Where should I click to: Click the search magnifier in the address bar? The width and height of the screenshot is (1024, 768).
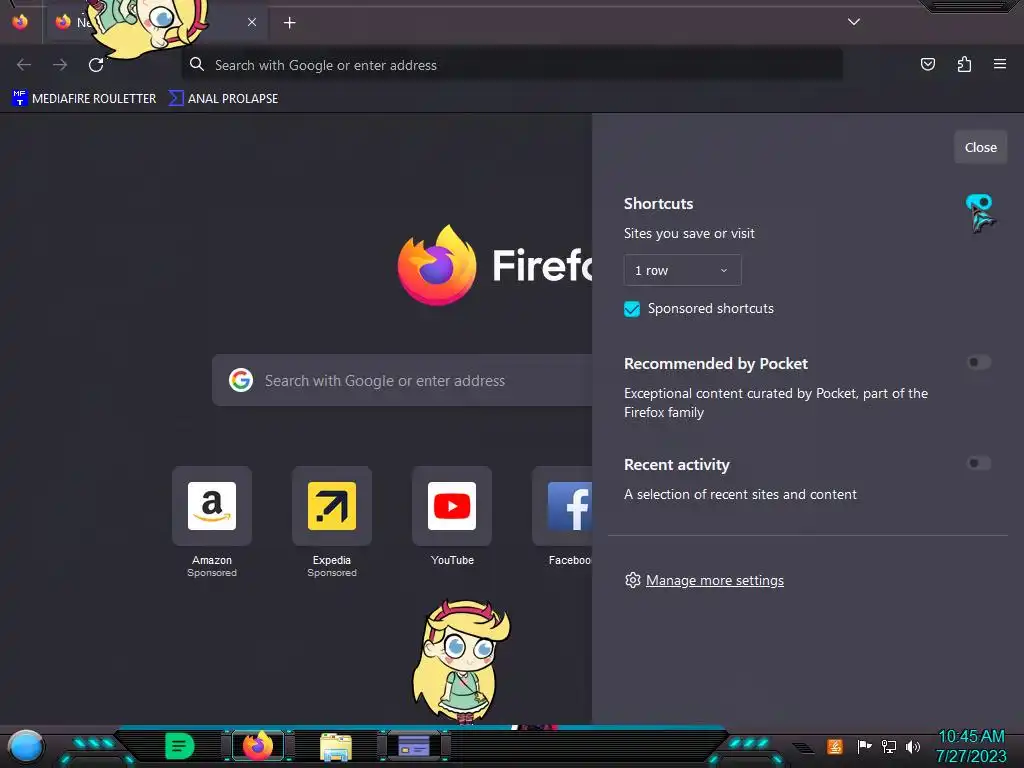pos(197,64)
